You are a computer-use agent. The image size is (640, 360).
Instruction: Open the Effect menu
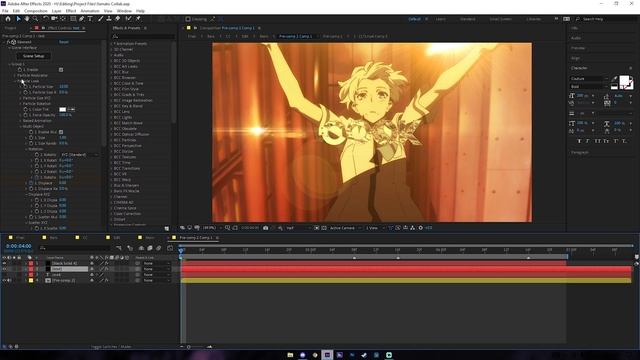pos(71,11)
